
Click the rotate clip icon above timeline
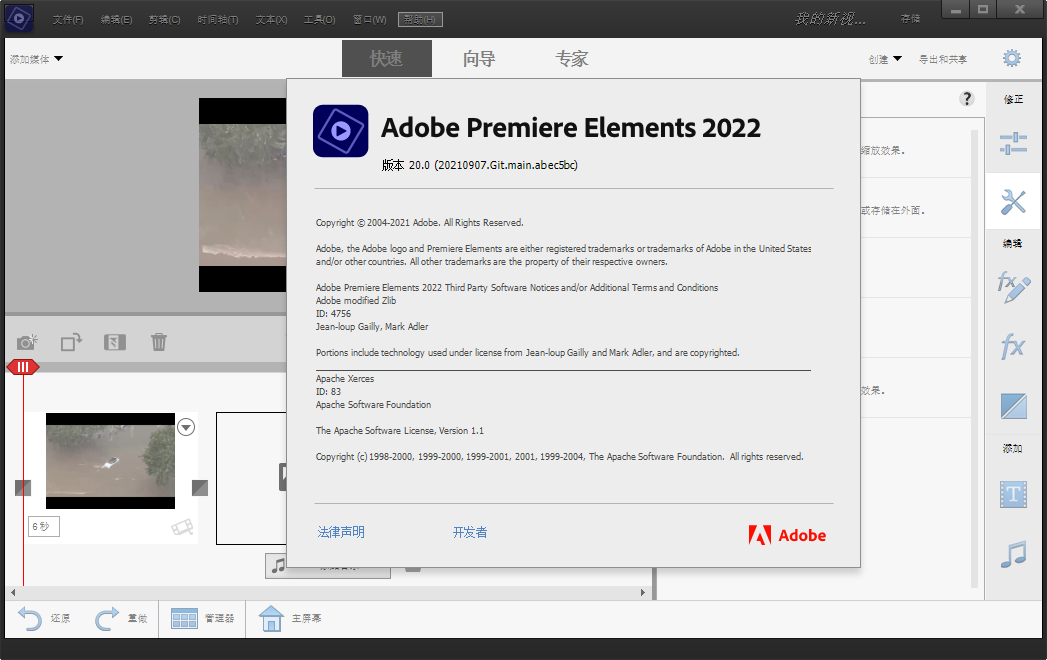[70, 341]
